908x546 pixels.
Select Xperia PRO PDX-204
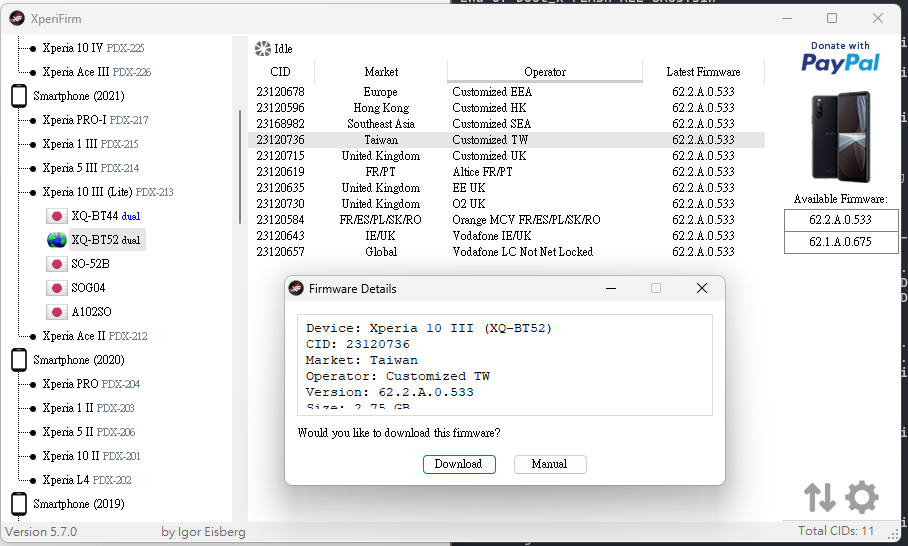pos(91,384)
